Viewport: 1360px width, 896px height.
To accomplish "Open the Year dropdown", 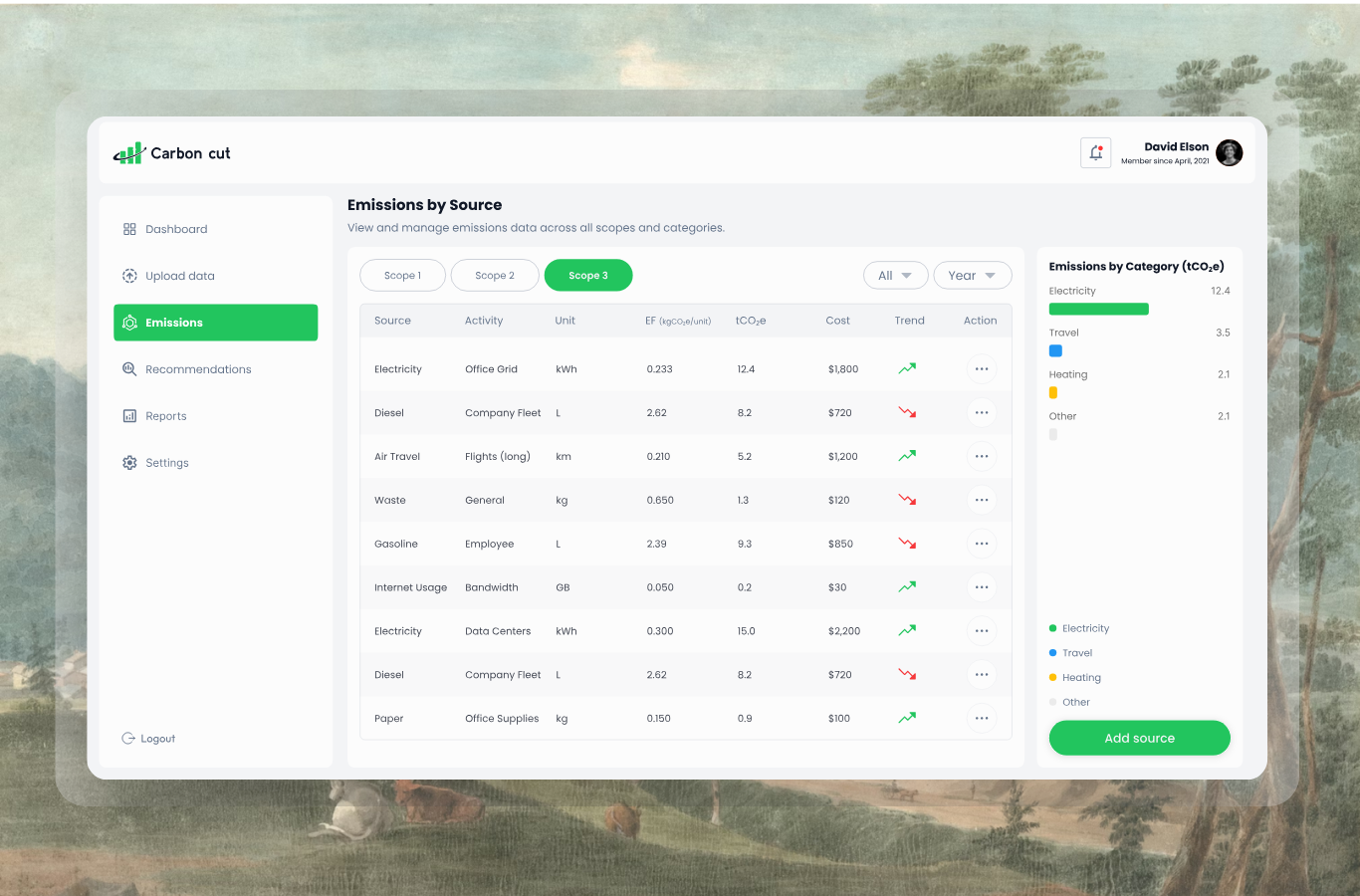I will 972,276.
